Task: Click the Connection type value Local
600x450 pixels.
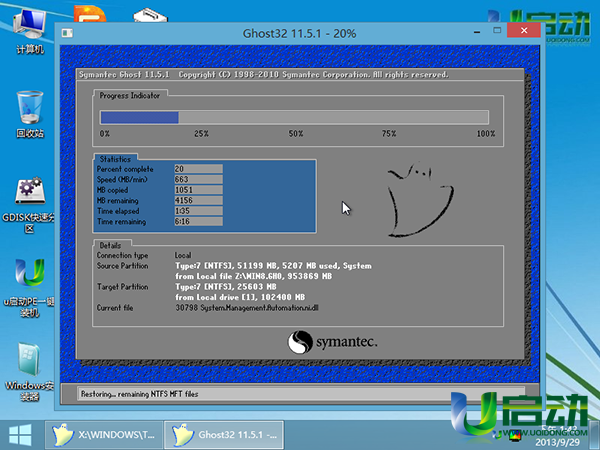Action: click(x=183, y=255)
